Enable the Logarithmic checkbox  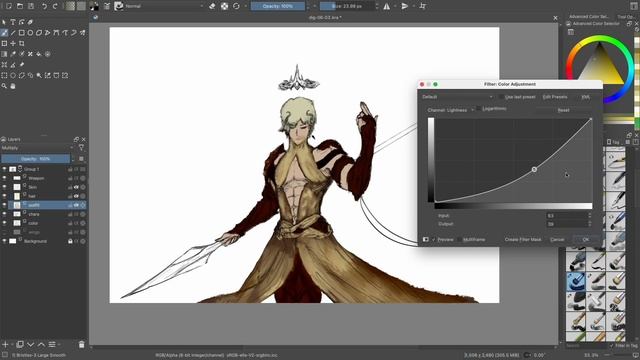(479, 109)
